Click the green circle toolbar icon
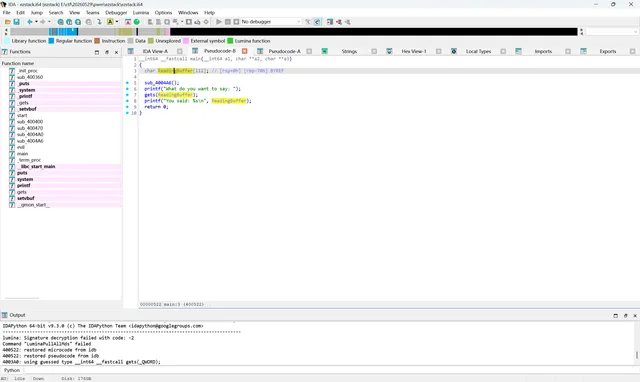640x382 pixels. [137, 22]
